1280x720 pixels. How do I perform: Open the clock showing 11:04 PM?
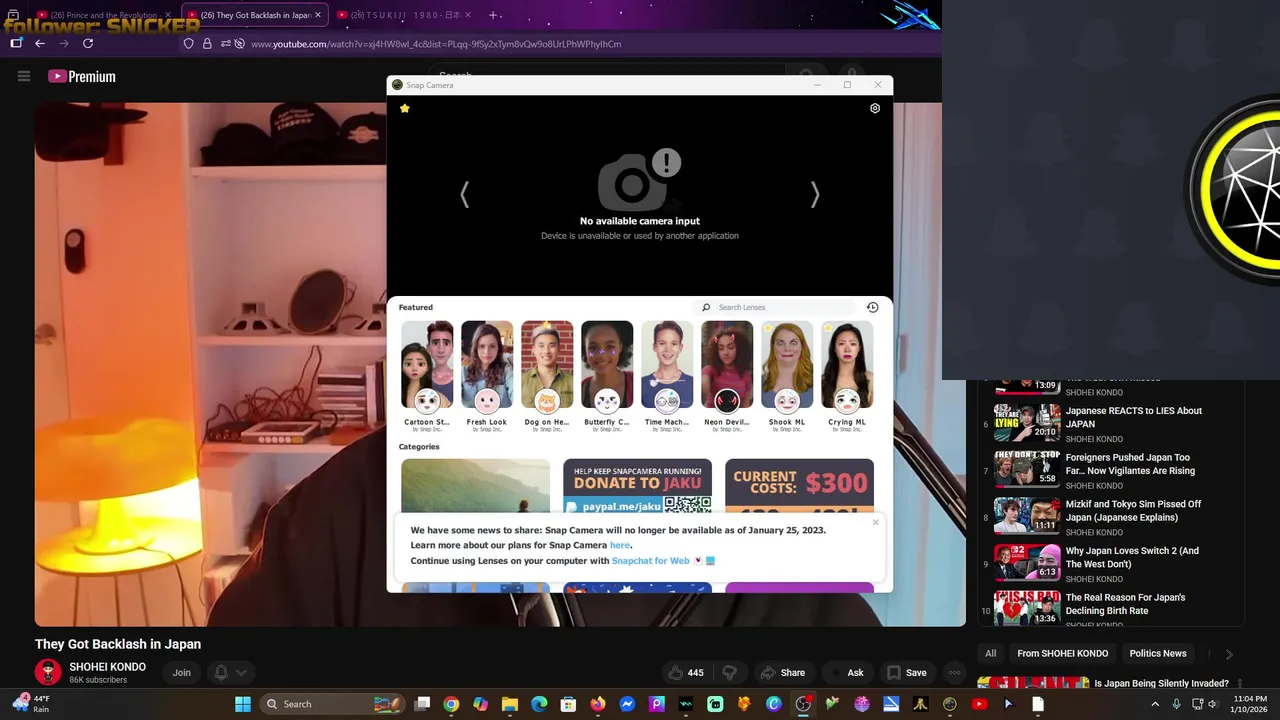point(1250,704)
